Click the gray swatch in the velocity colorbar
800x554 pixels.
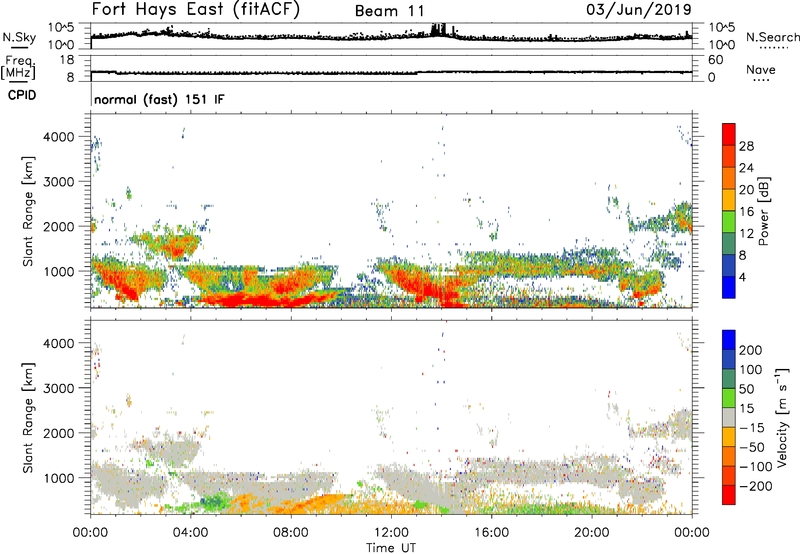[729, 417]
